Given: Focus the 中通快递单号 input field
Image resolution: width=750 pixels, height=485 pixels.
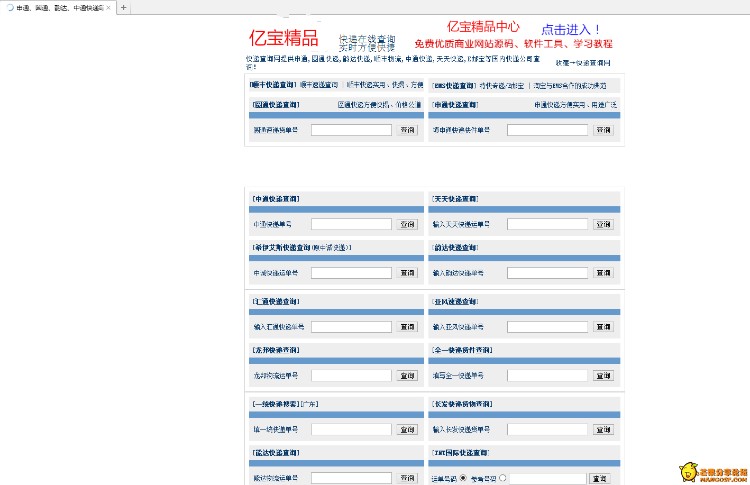Looking at the screenshot, I should 351,224.
